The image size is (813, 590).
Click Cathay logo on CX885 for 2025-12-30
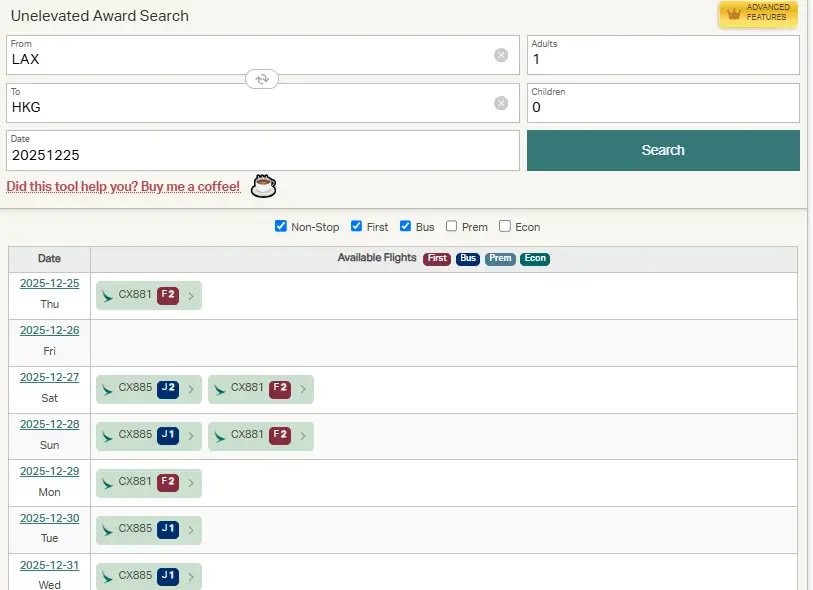[x=107, y=530]
